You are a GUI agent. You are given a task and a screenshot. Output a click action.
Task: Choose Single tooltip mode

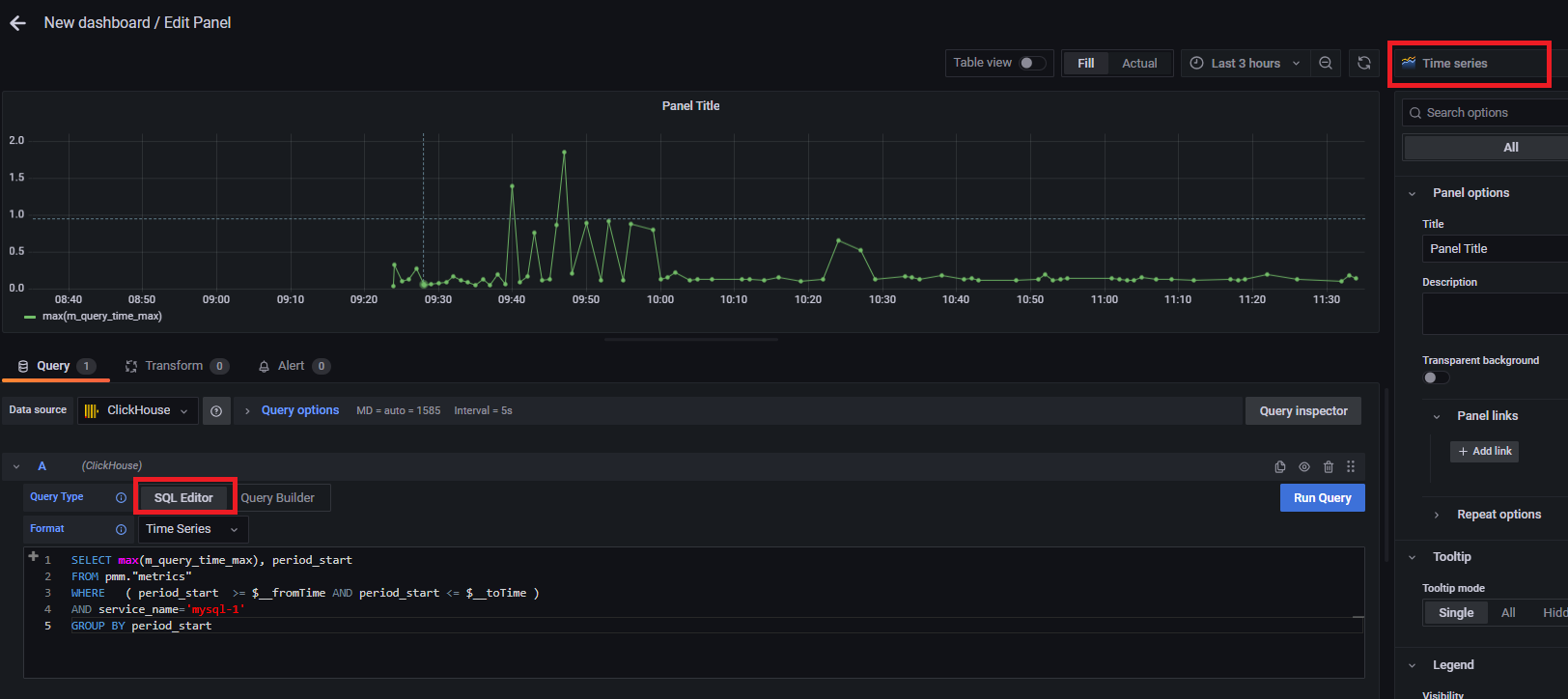tap(1456, 613)
